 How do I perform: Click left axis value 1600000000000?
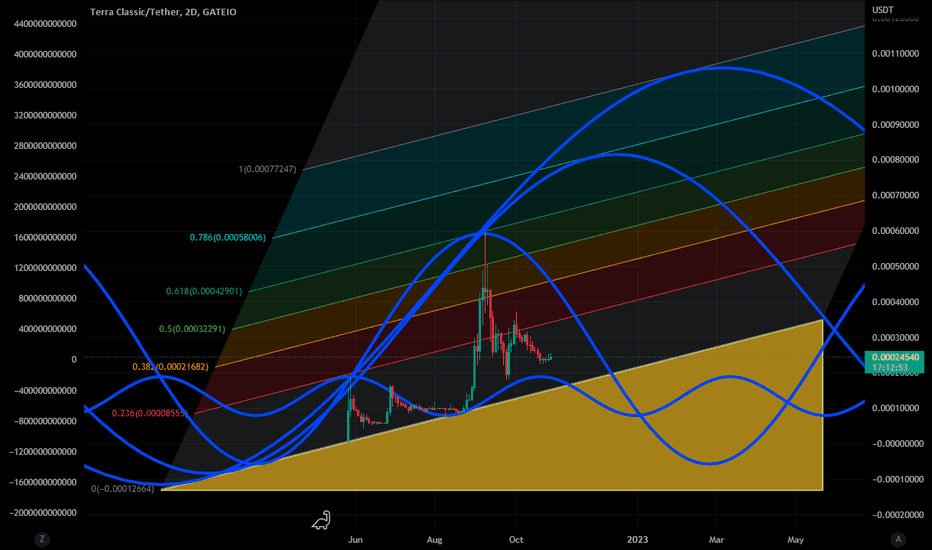45,237
